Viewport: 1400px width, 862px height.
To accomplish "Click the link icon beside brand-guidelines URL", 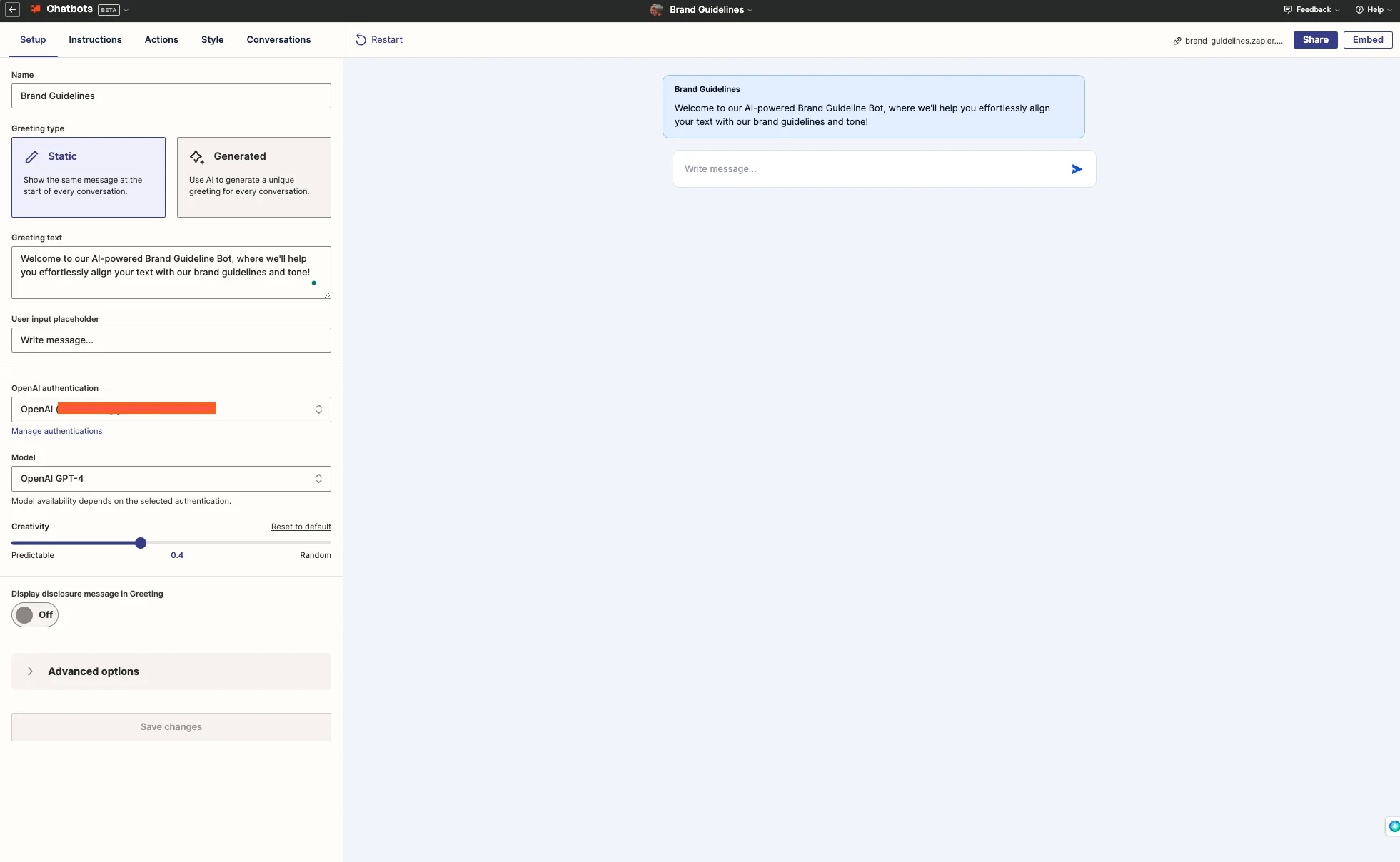I will point(1177,41).
